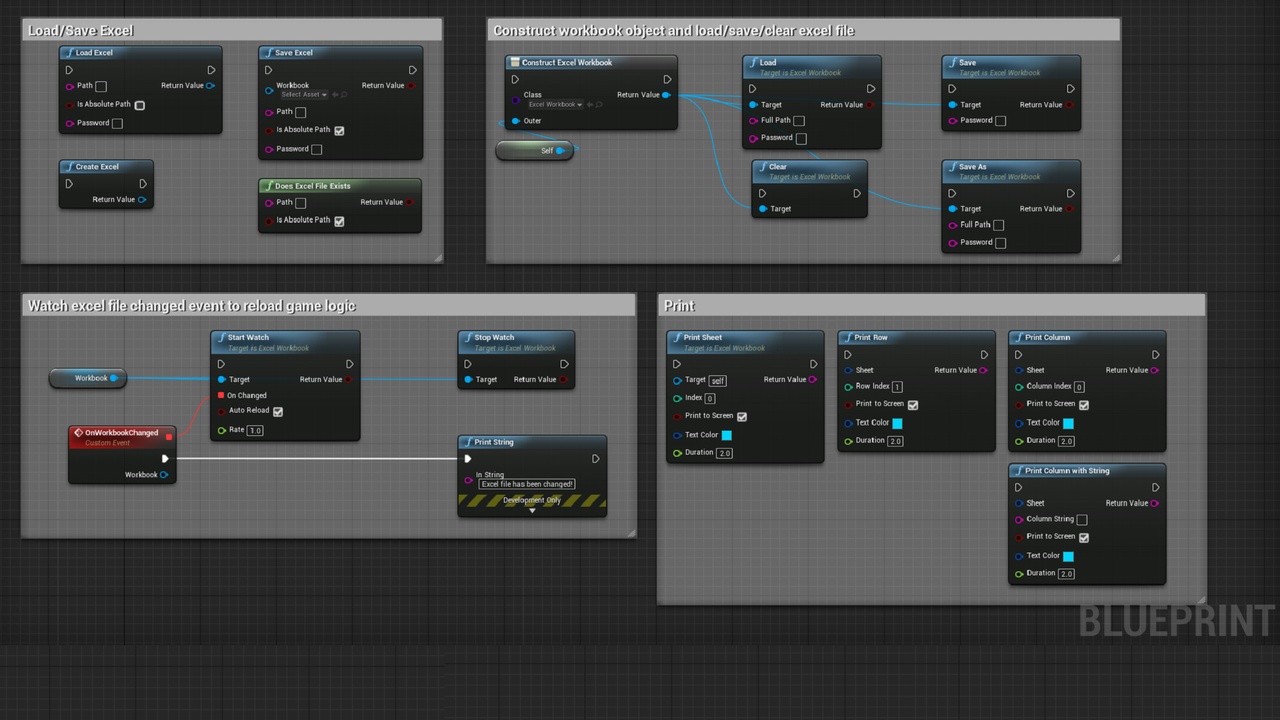Click the Return Value pin on Create Excel
The height and width of the screenshot is (720, 1280).
142,200
